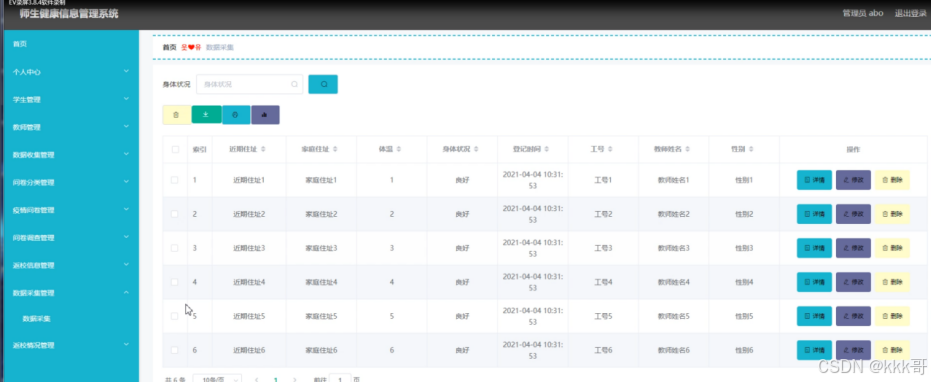
Task: Click the cyan search magnifier button
Action: click(323, 84)
